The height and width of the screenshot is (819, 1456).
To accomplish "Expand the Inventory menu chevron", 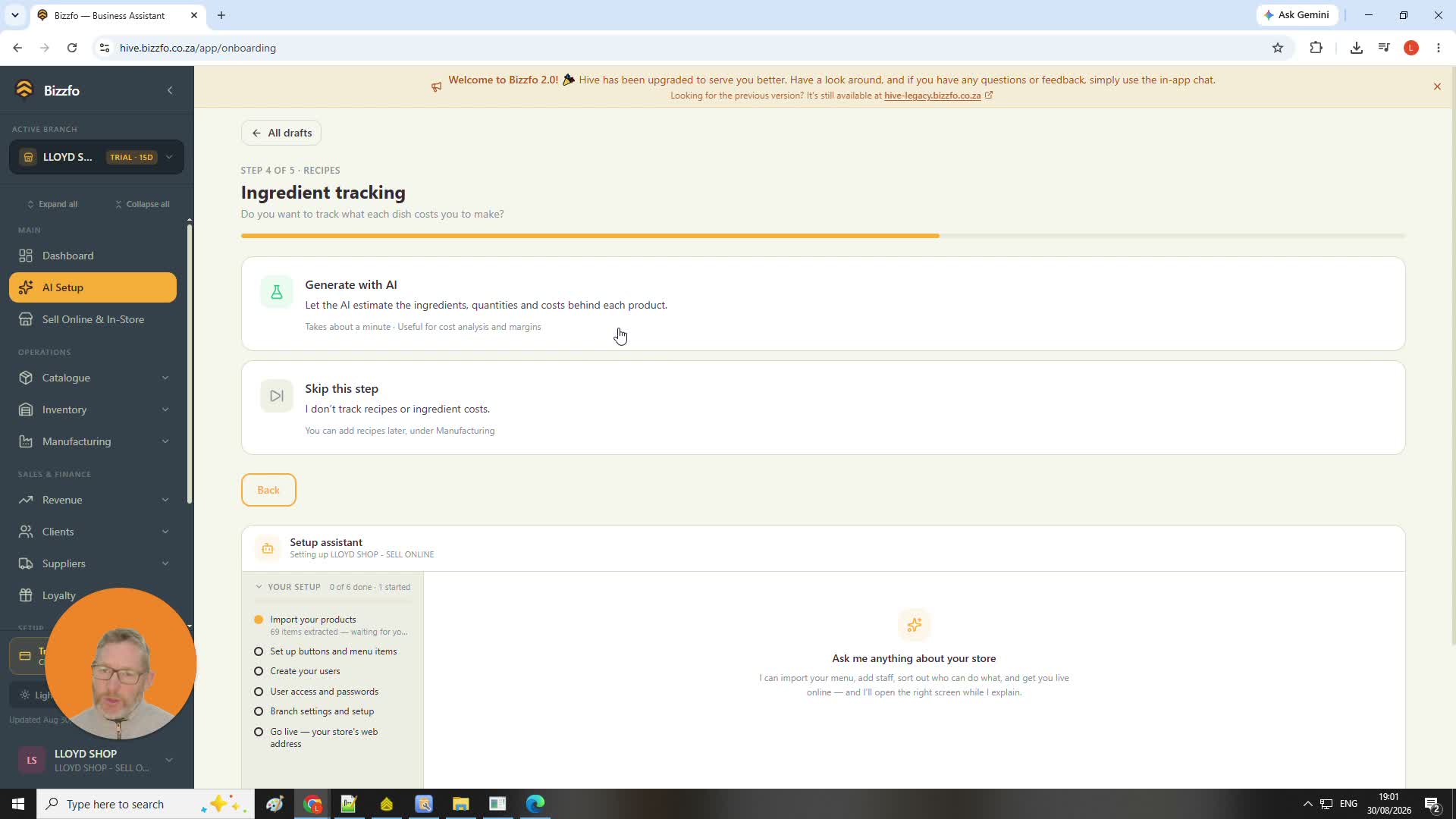I will coord(165,409).
